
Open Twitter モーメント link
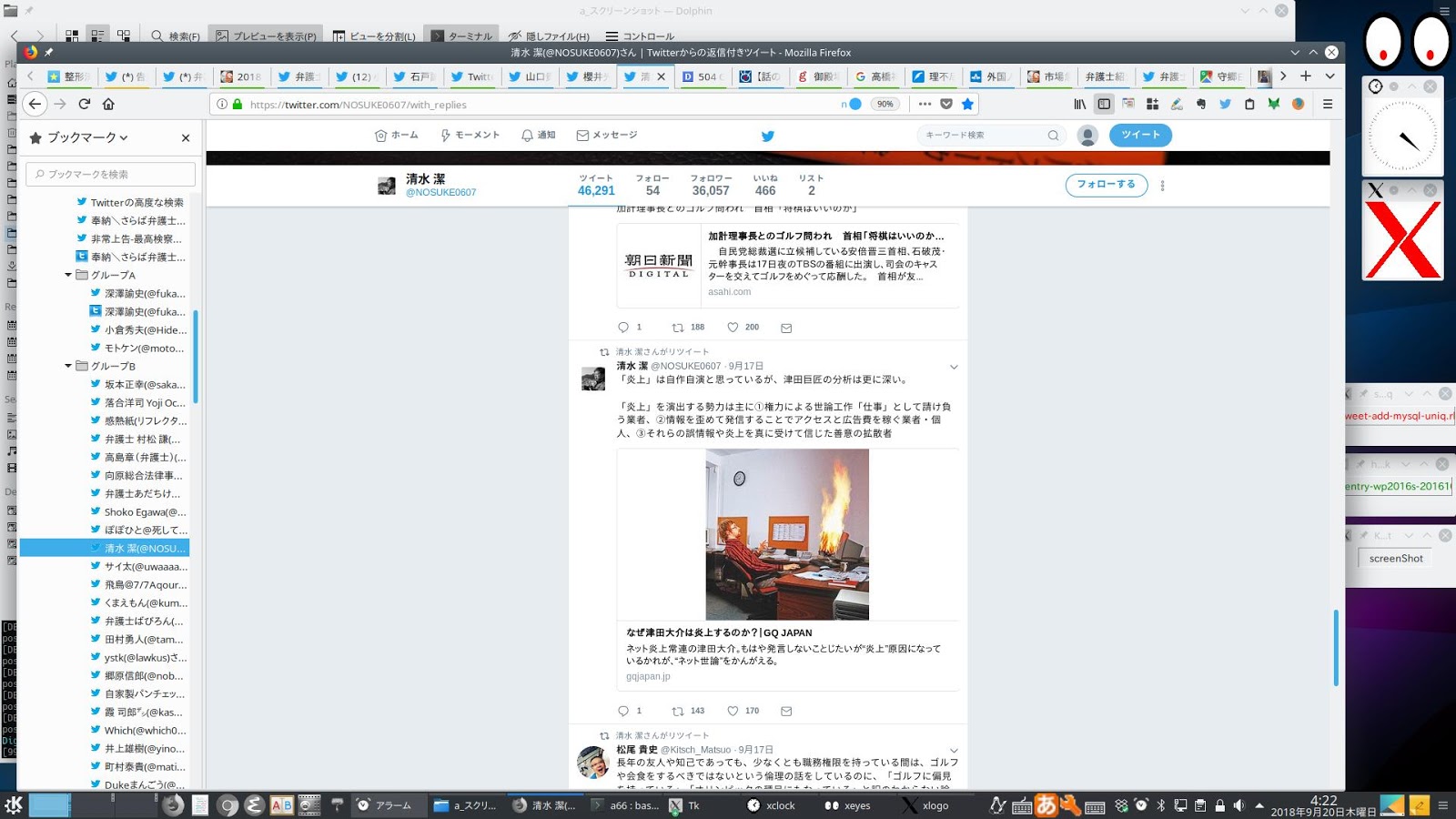(470, 135)
